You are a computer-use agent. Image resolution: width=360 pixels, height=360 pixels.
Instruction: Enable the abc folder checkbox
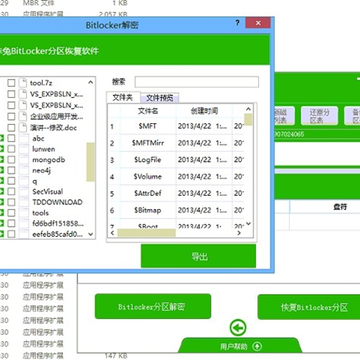click(11, 138)
